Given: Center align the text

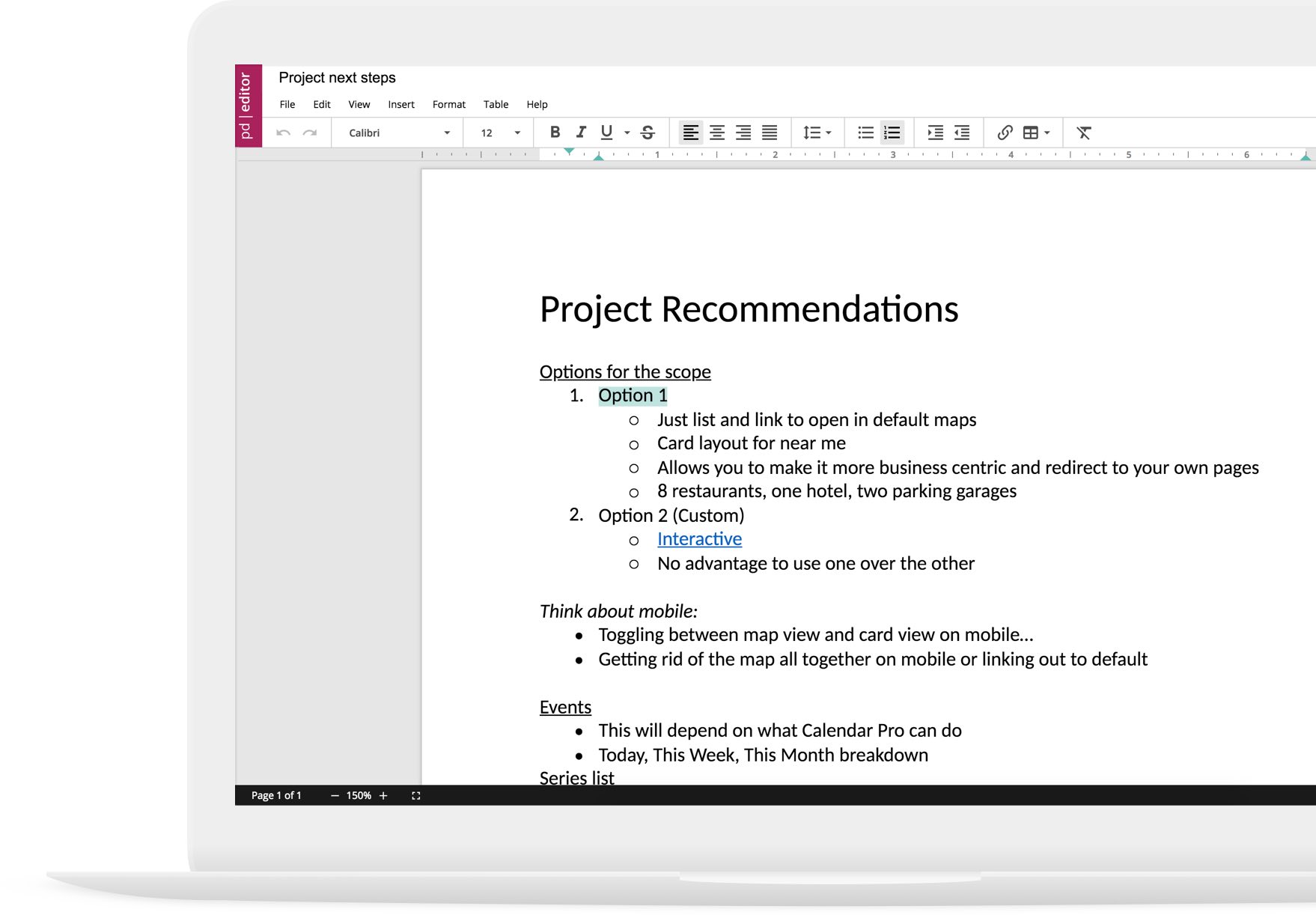Looking at the screenshot, I should pos(717,133).
